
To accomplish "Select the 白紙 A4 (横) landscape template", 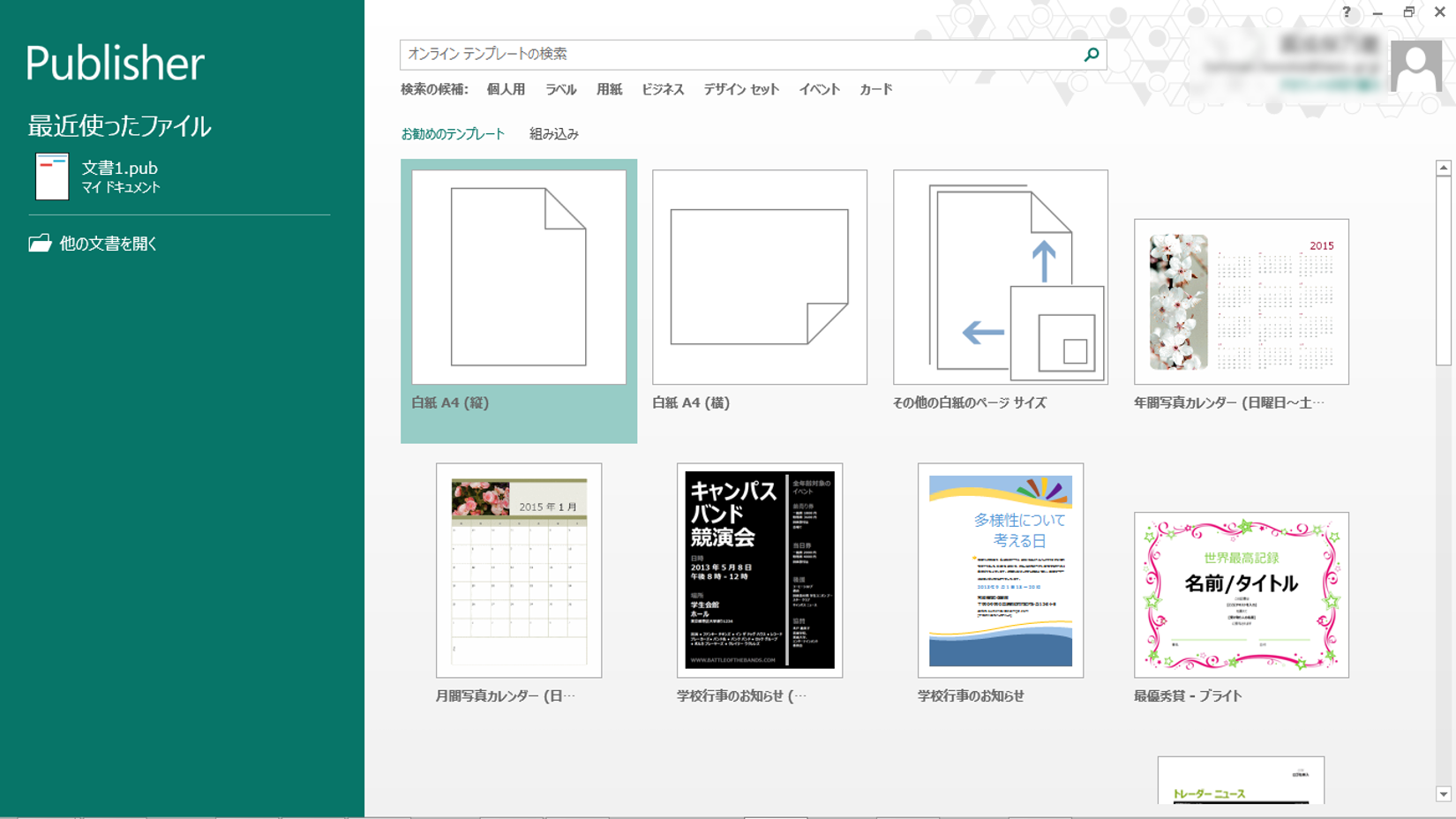I will [x=759, y=277].
